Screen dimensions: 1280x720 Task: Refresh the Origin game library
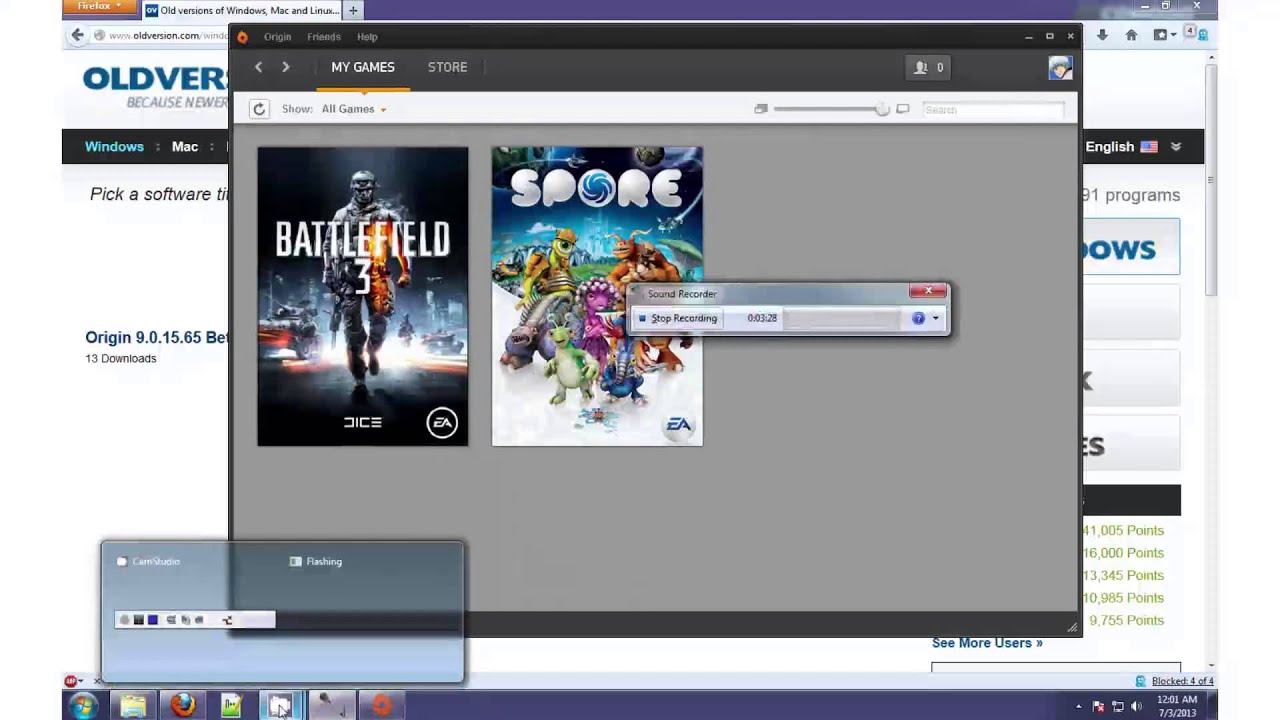(259, 109)
